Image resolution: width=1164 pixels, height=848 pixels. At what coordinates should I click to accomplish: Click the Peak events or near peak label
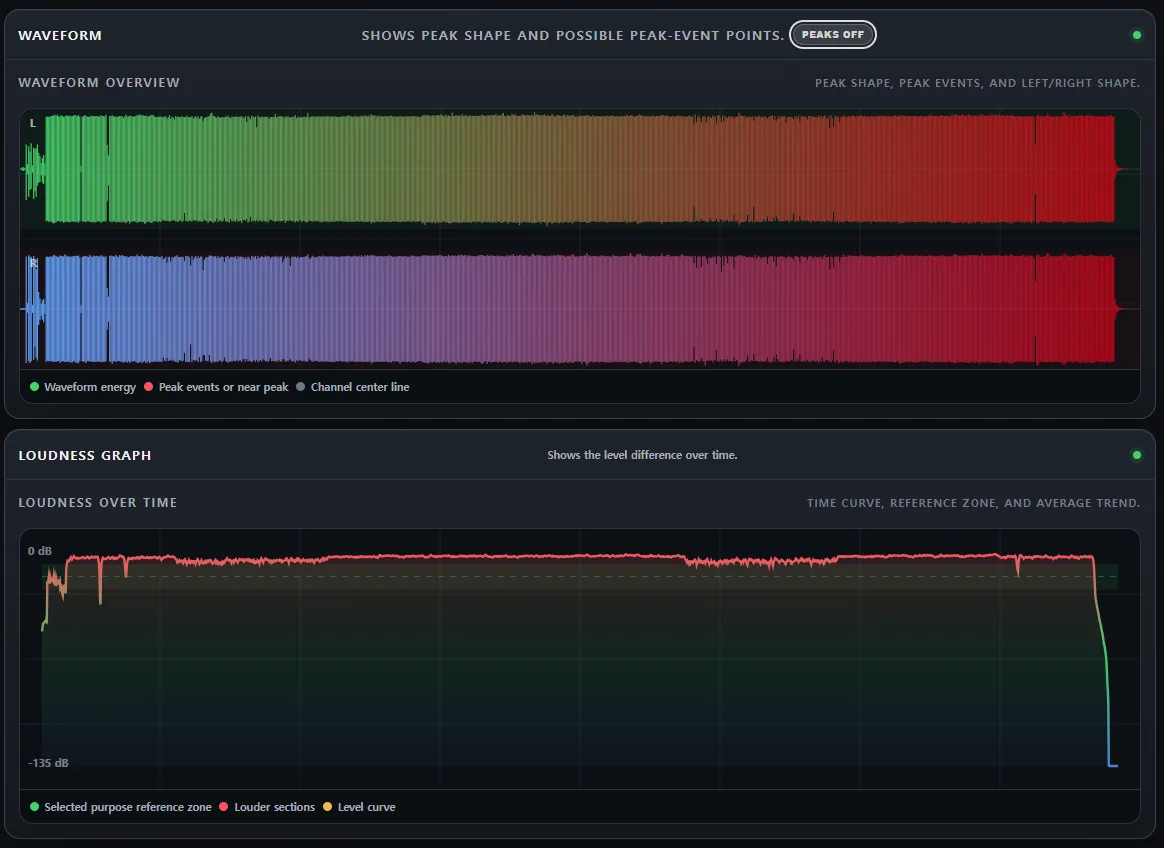223,387
